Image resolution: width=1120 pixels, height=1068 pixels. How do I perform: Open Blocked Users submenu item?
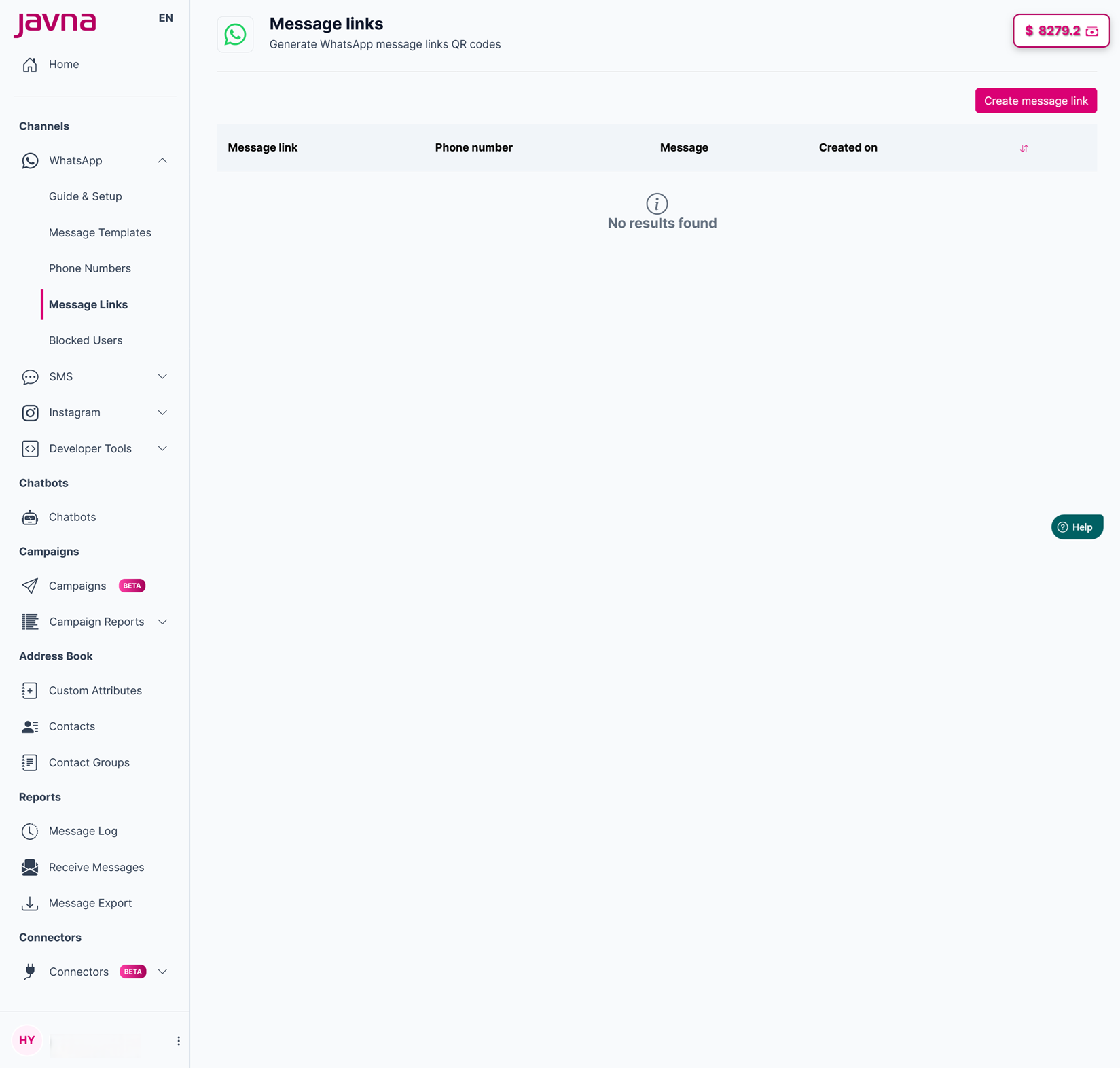click(86, 341)
